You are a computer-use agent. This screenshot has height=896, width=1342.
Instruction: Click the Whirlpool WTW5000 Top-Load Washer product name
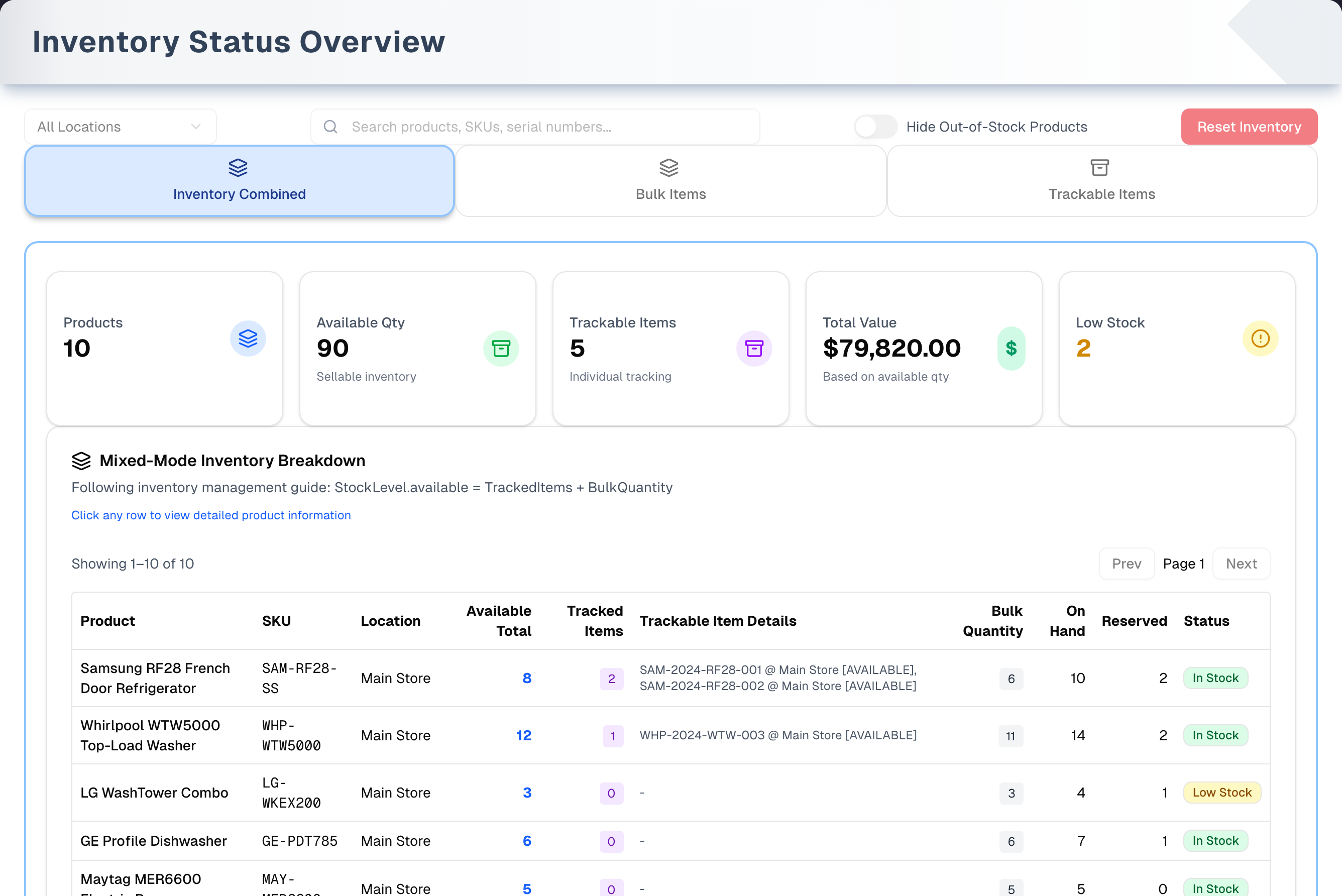point(150,735)
